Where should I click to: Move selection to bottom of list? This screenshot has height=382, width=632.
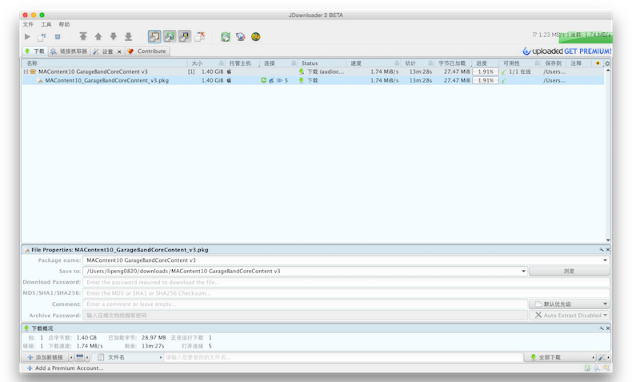tap(129, 37)
